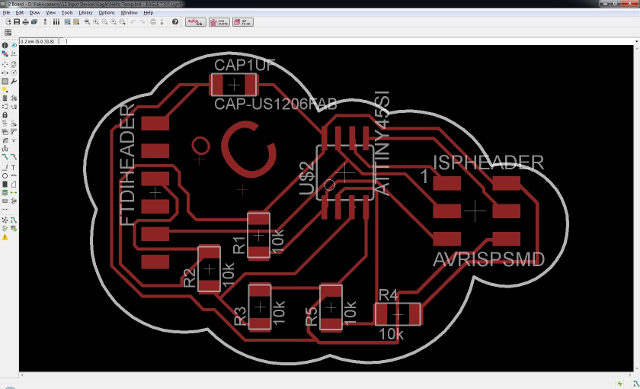Select the Ratsnest tool
The image size is (640, 389).
point(5,220)
